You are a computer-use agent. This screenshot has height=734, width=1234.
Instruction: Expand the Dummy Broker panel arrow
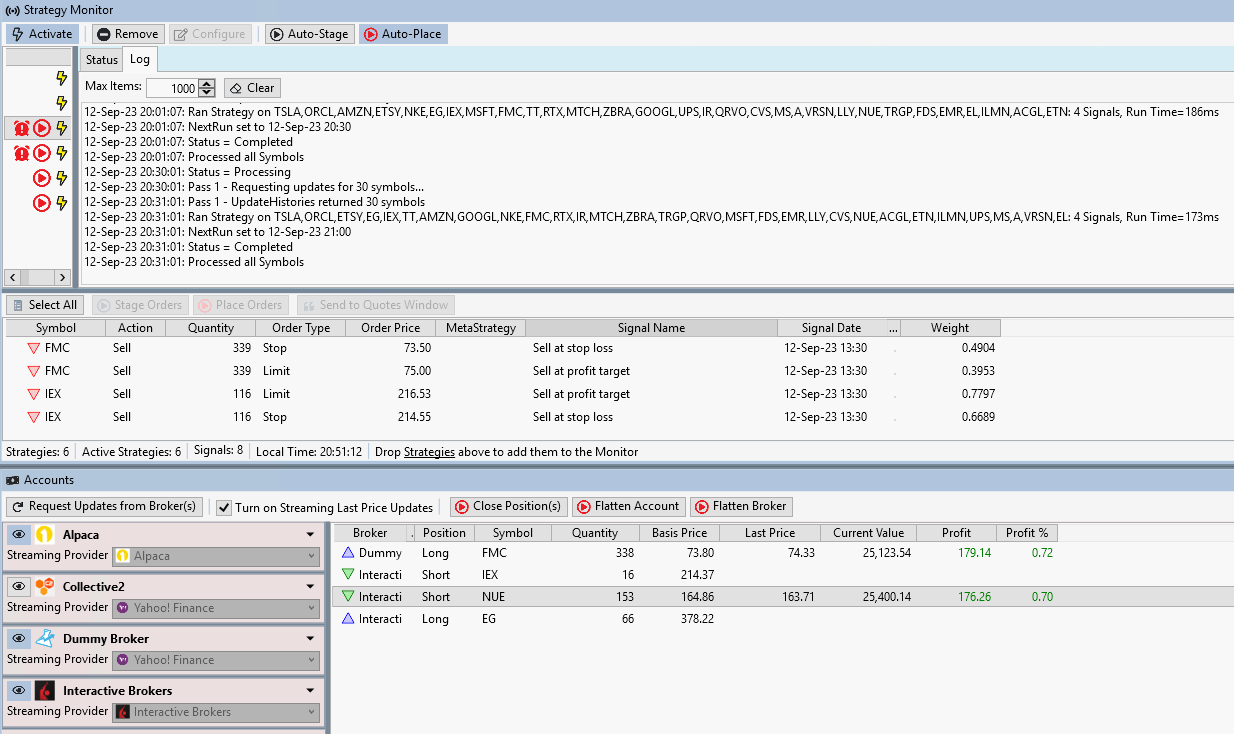coord(310,639)
